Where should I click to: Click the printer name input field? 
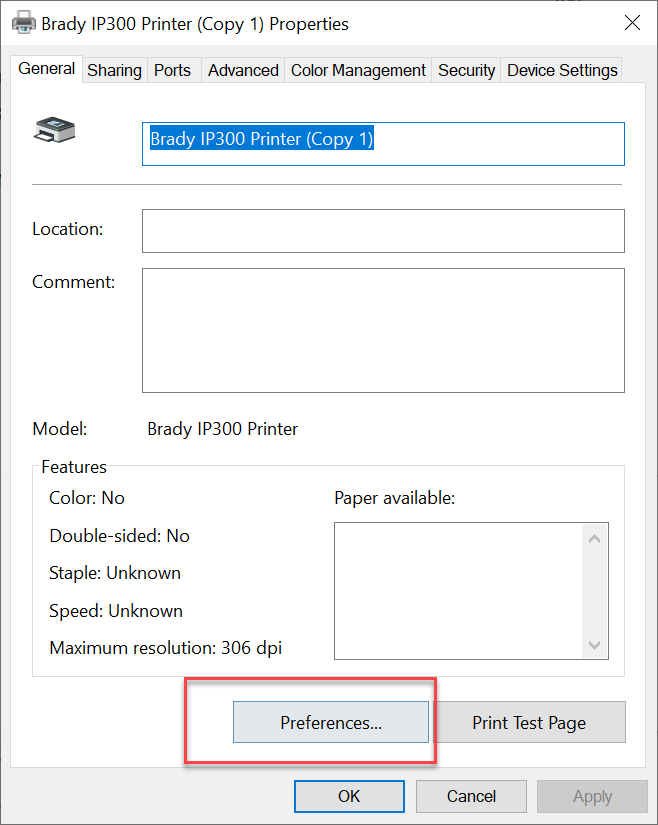coord(383,144)
